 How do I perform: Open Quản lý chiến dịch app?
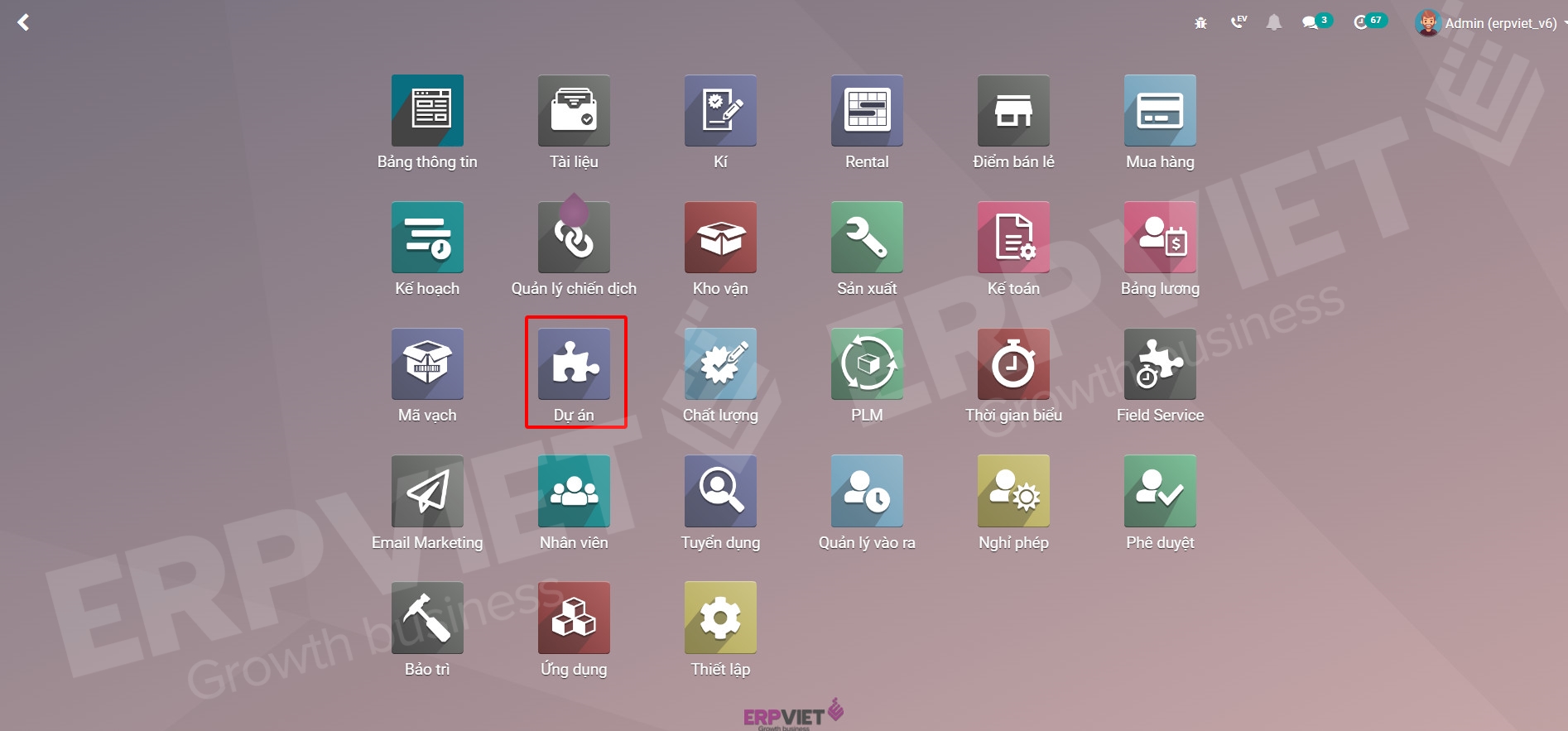574,238
